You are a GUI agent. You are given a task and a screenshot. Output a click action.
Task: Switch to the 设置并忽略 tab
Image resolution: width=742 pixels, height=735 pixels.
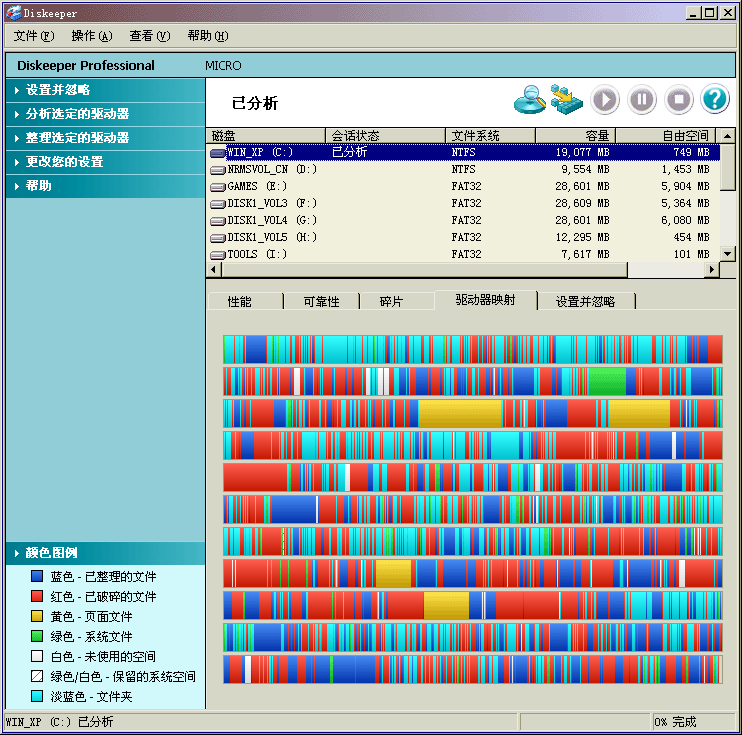[586, 301]
